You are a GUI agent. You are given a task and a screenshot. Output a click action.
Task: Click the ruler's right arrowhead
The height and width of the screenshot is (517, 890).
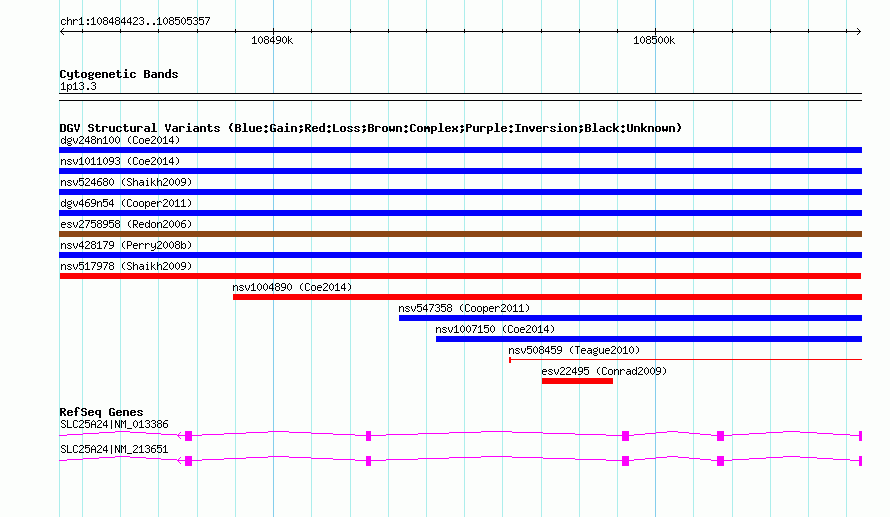pos(858,32)
